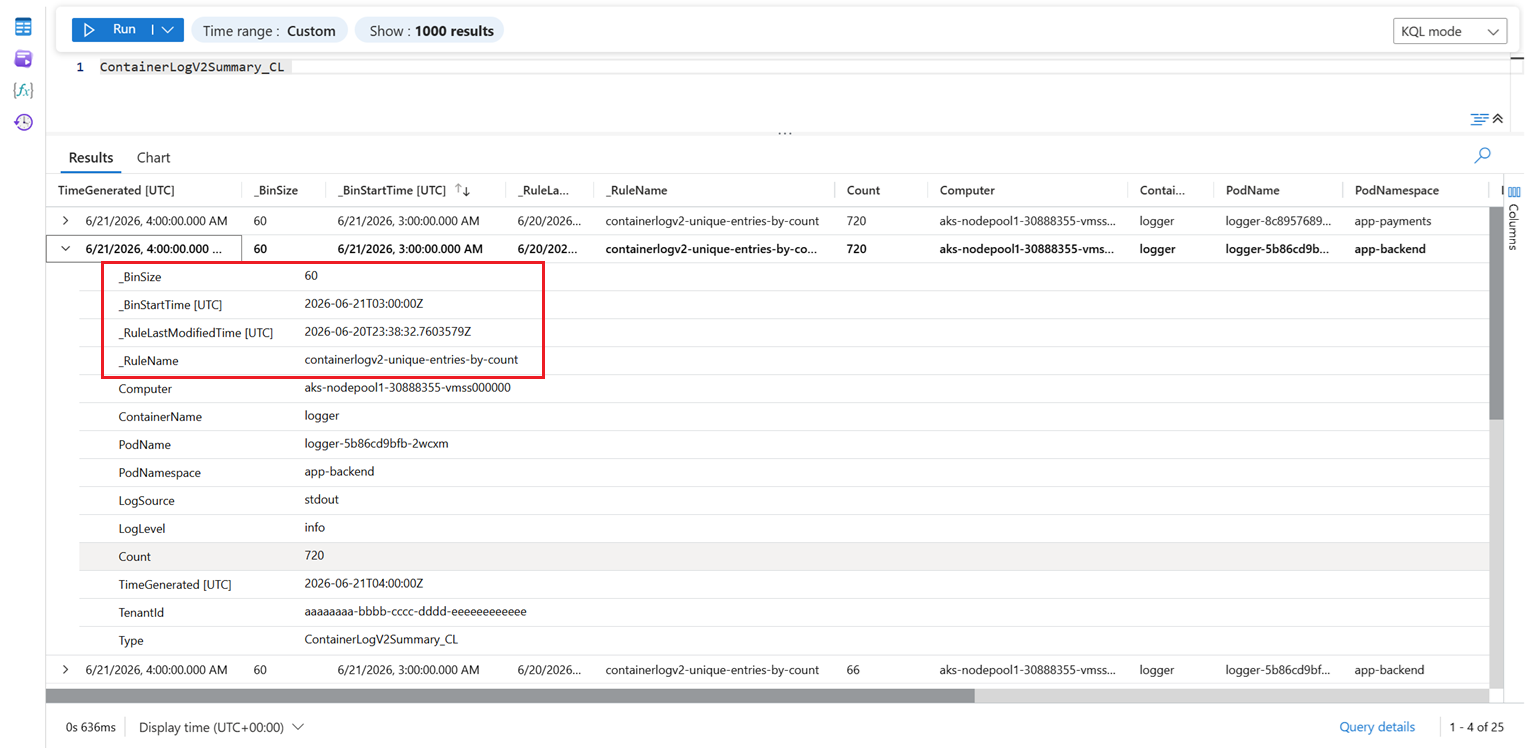1538x748 pixels.
Task: Open the Functions (fx) sidebar icon
Action: pyautogui.click(x=22, y=90)
